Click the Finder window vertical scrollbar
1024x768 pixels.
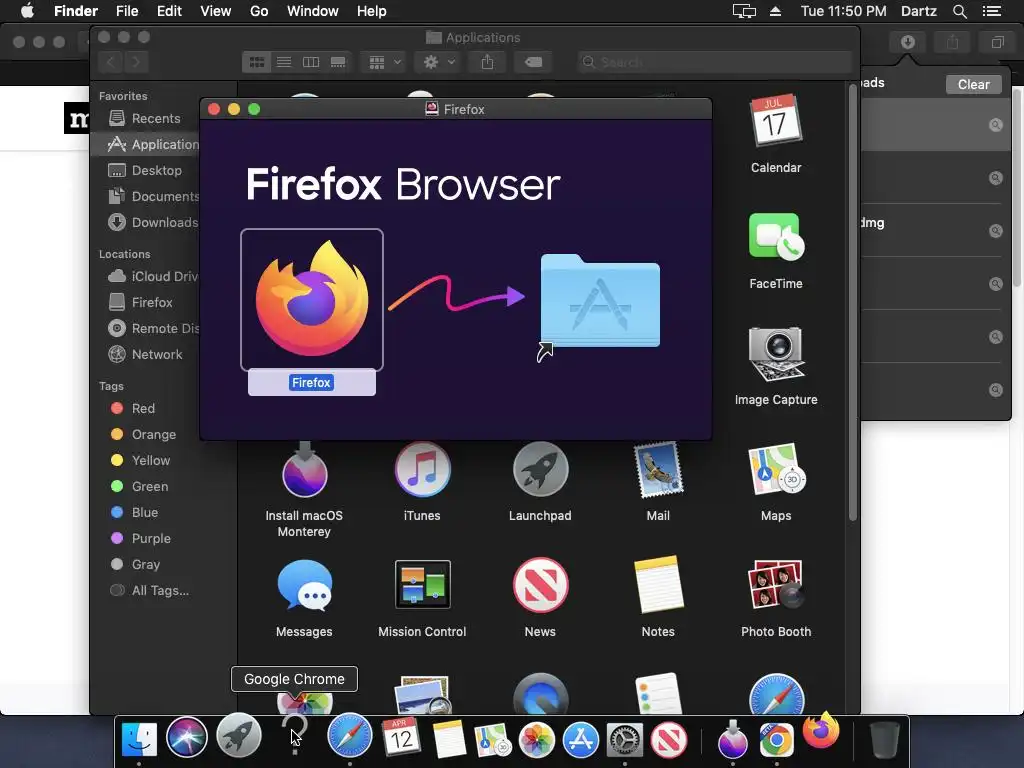pos(852,302)
